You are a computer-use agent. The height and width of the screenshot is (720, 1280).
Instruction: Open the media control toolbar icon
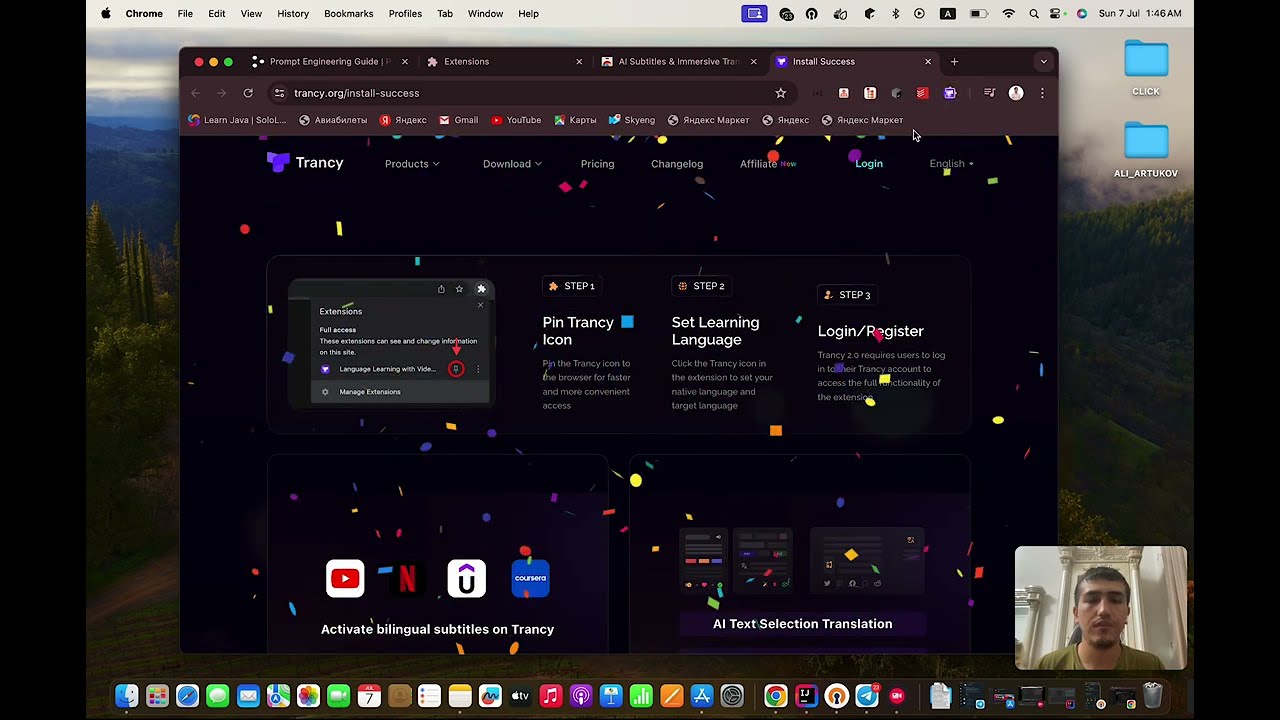989,93
